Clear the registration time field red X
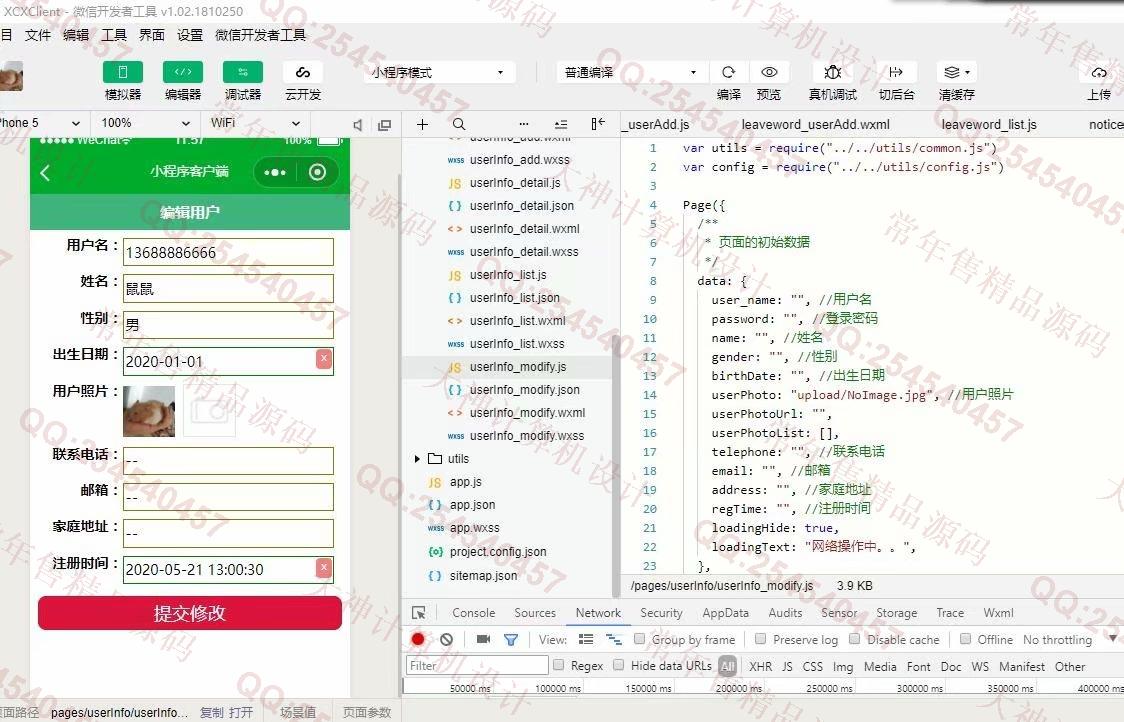Image resolution: width=1124 pixels, height=722 pixels. point(324,568)
